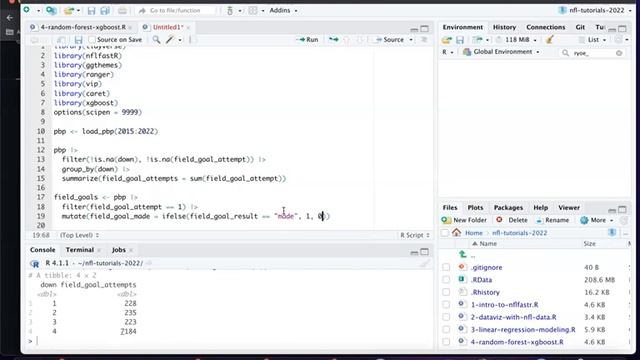Open the More dropdown in Files pane
Viewport: 640px width, 360px height.
pyautogui.click(x=596, y=220)
